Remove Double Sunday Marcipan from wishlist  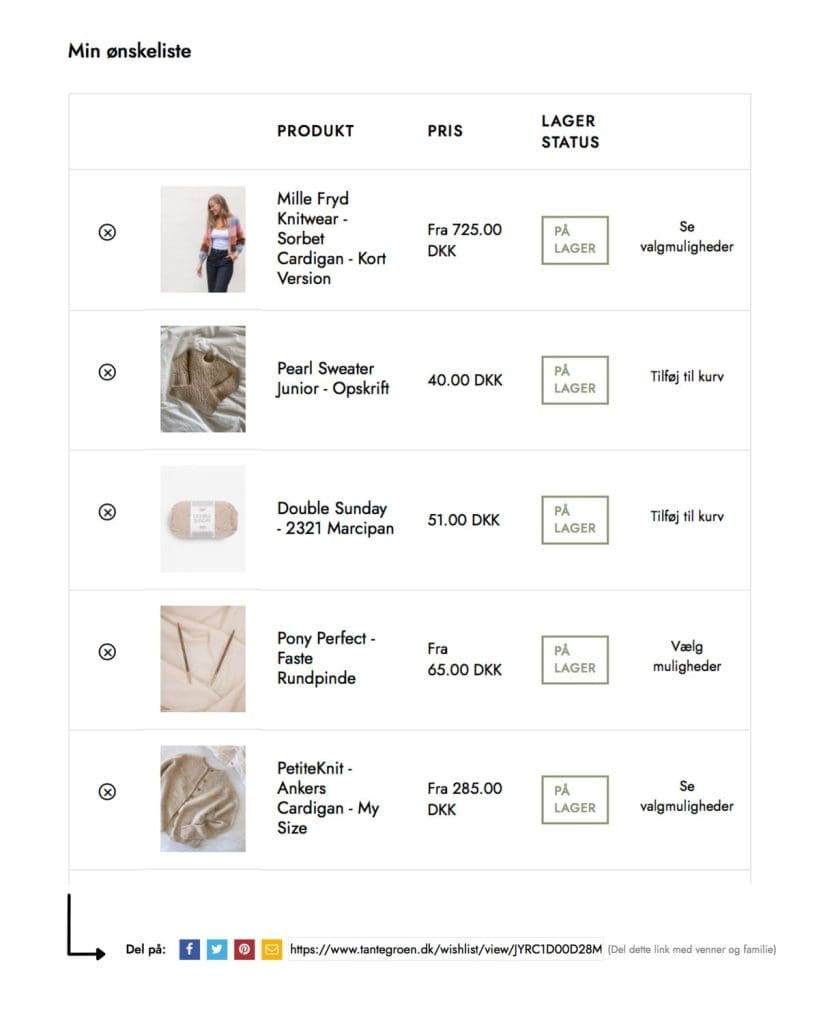(107, 512)
